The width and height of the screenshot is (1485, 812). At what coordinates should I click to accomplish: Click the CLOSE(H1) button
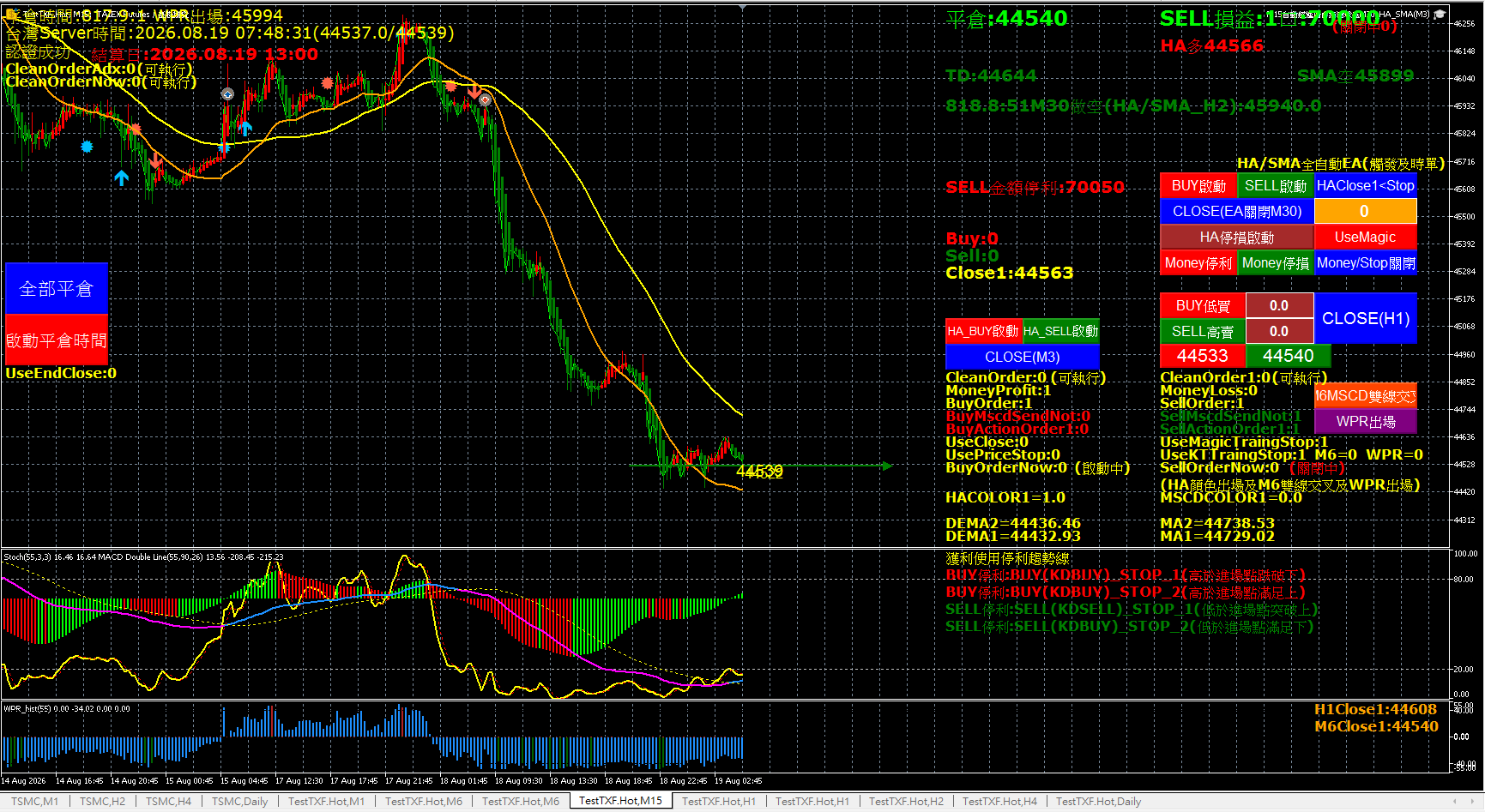point(1366,319)
